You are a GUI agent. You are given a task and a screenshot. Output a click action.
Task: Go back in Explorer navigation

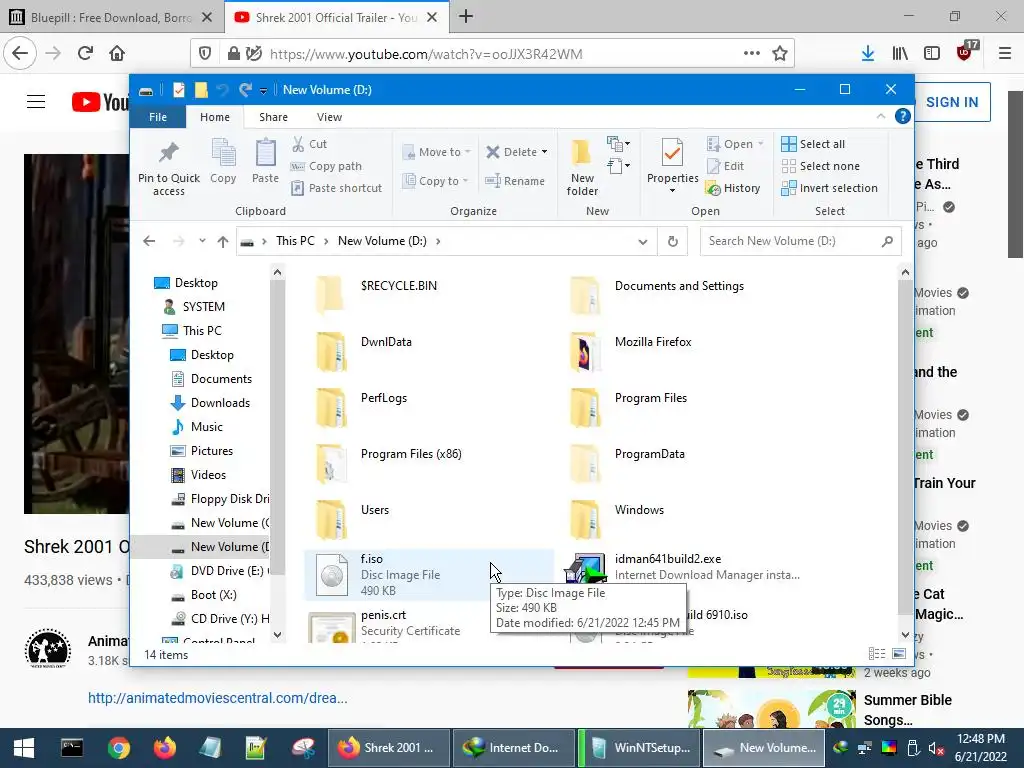(x=149, y=241)
